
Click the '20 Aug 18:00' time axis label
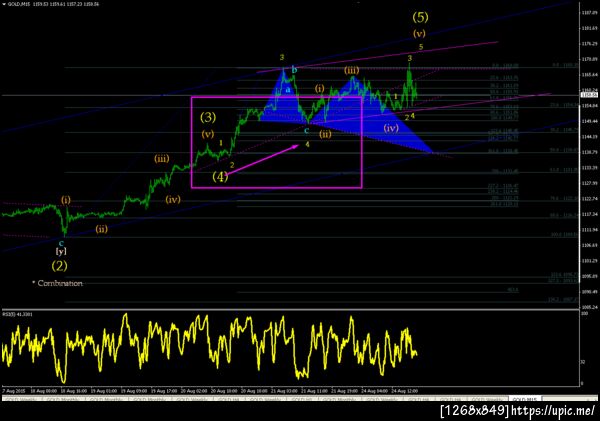[254, 391]
